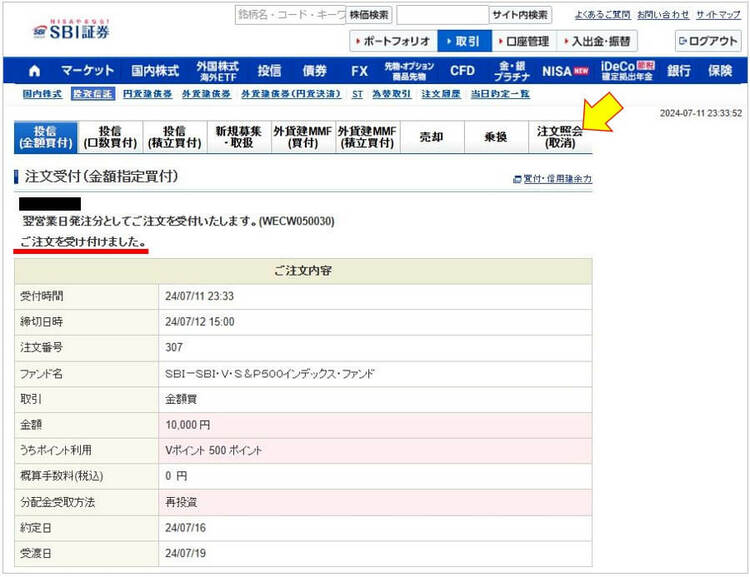The height and width of the screenshot is (577, 750).
Task: Click 金額買 transaction type value
Action: pyautogui.click(x=181, y=399)
